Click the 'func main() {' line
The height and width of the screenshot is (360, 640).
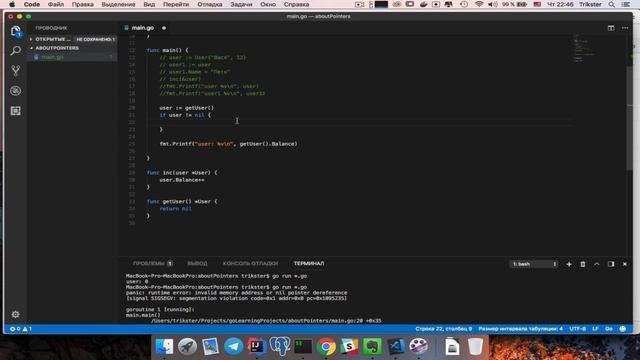pyautogui.click(x=167, y=50)
